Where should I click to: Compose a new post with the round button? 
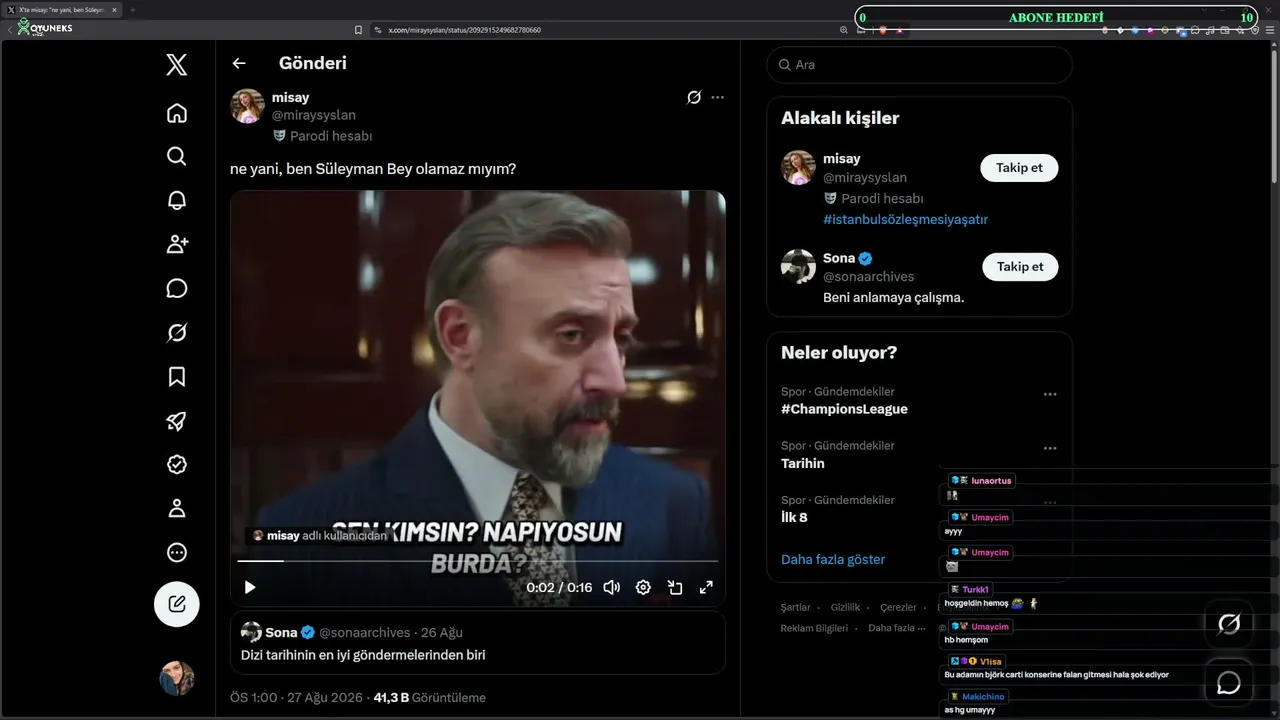point(177,604)
